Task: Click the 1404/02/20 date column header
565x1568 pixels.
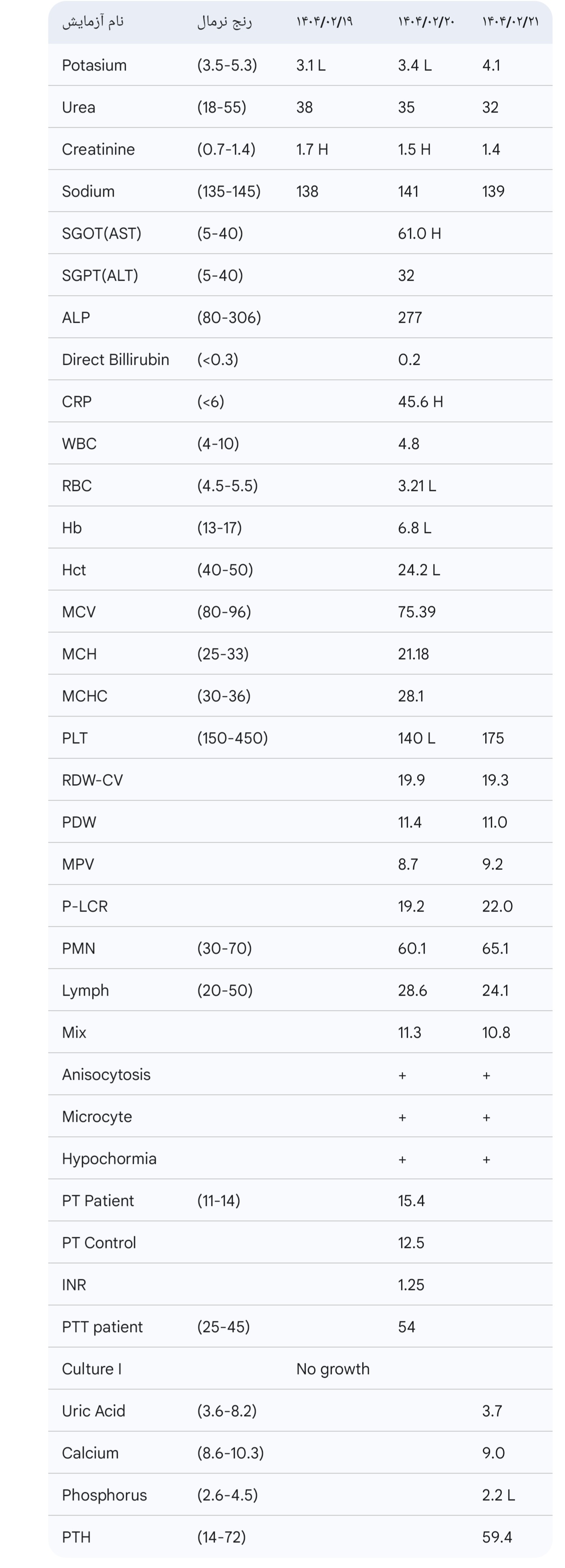Action: 426,22
